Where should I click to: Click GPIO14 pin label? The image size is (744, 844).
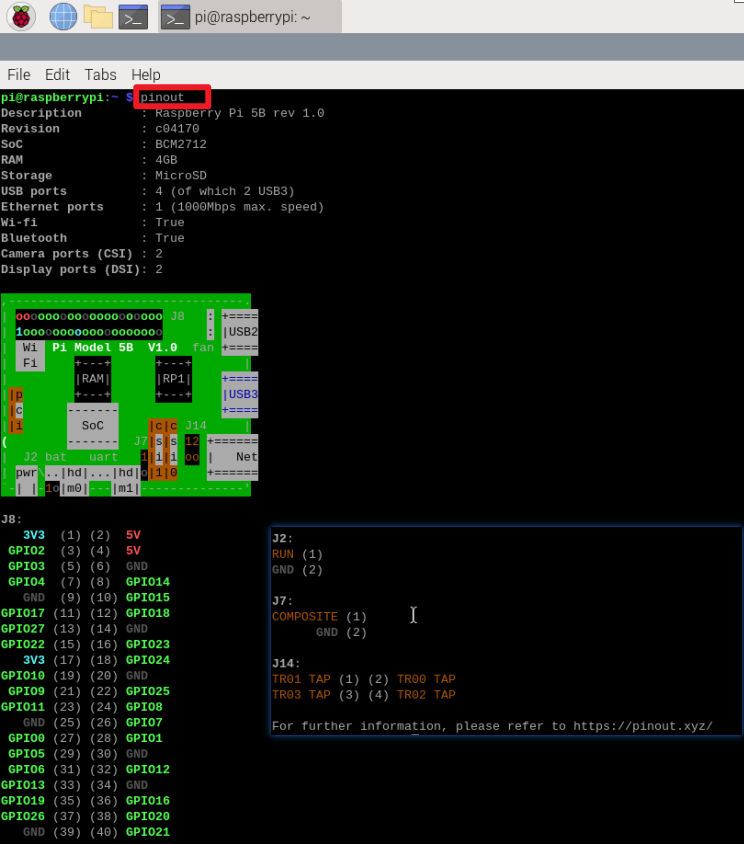(x=148, y=582)
